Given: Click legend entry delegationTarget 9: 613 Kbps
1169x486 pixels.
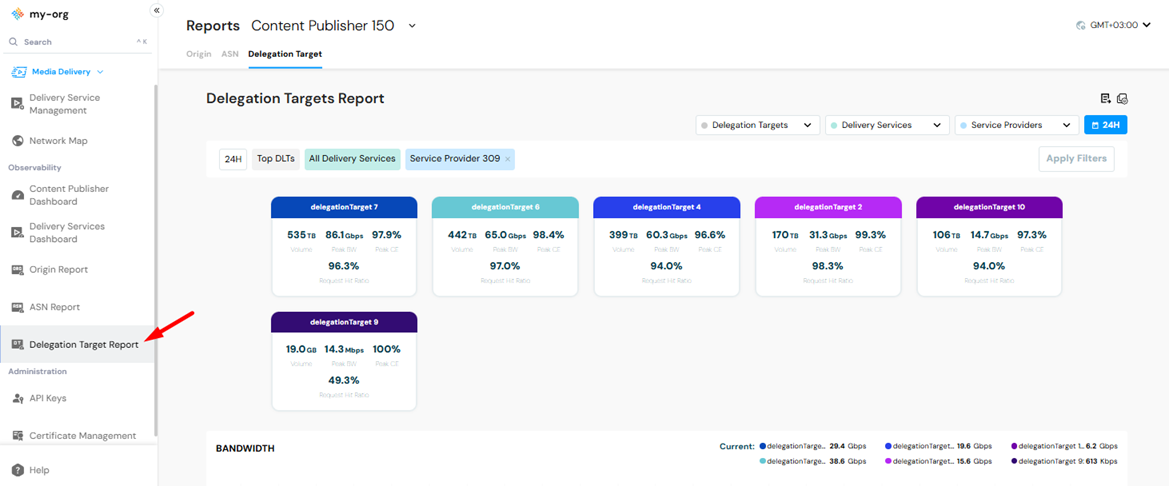Looking at the screenshot, I should click(1065, 461).
